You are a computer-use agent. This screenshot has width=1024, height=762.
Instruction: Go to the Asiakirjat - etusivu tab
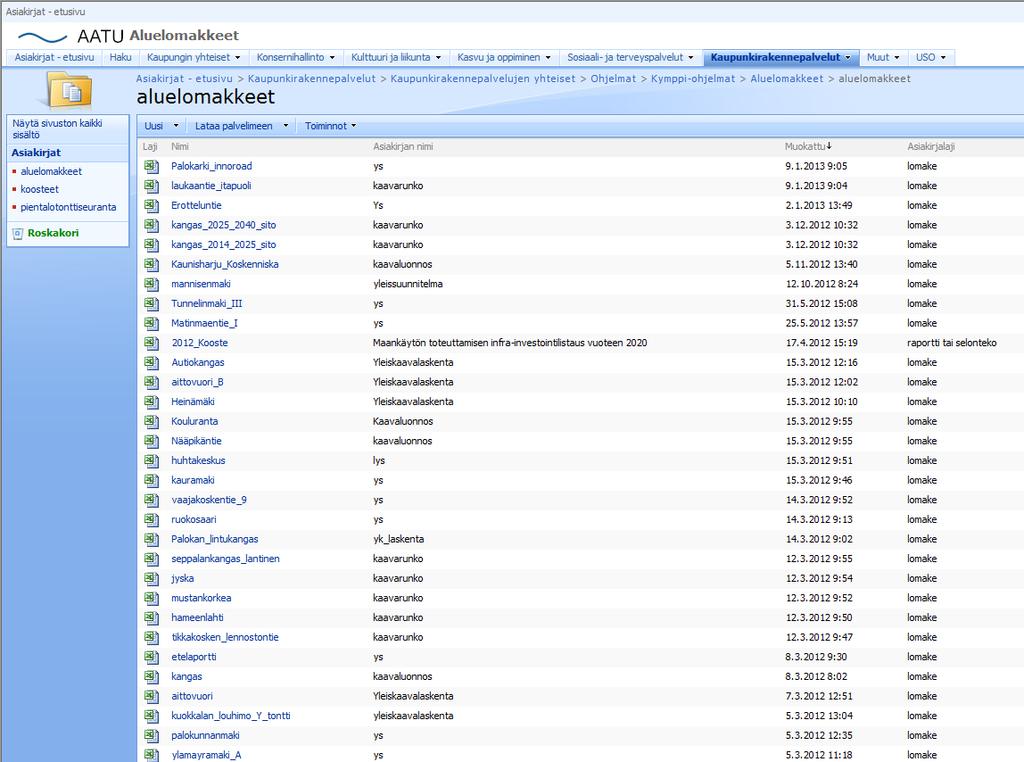pyautogui.click(x=54, y=57)
